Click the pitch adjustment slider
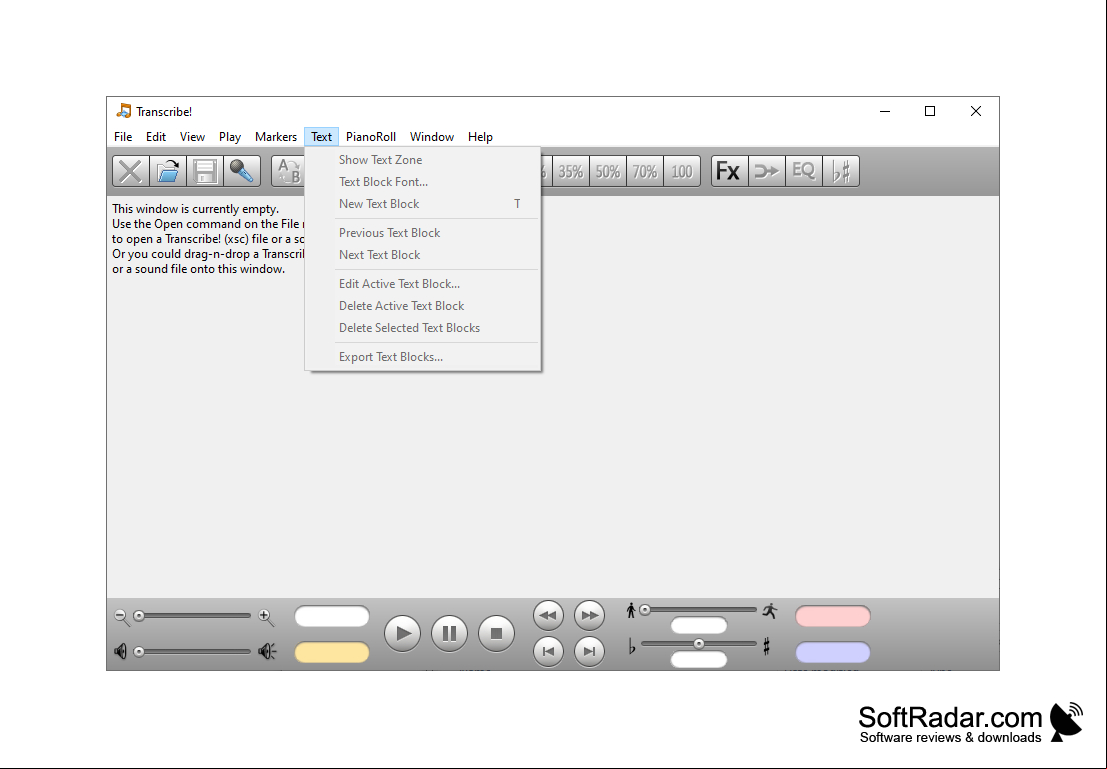The height and width of the screenshot is (769, 1107). 698,643
